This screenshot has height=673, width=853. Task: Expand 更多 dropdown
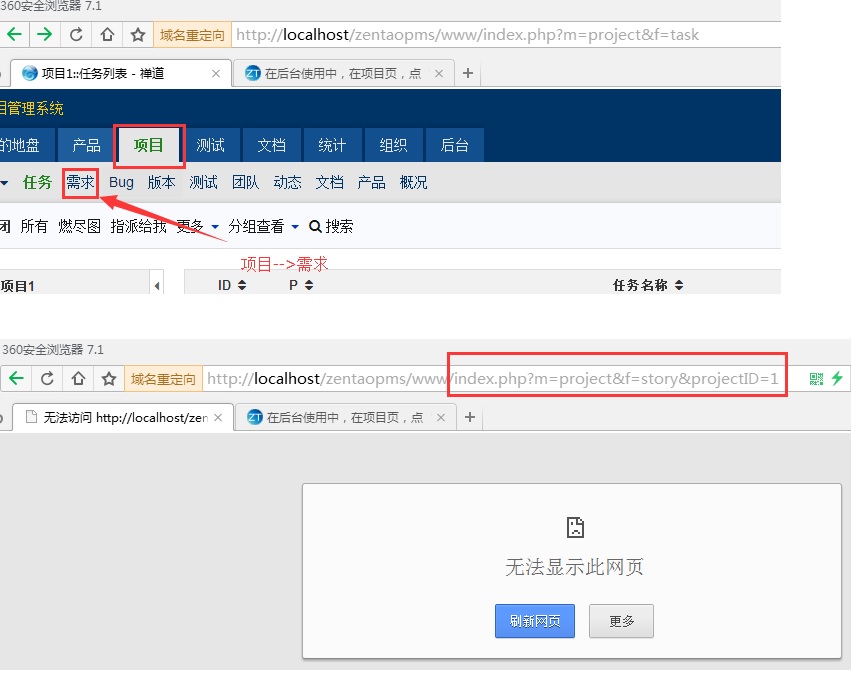197,226
